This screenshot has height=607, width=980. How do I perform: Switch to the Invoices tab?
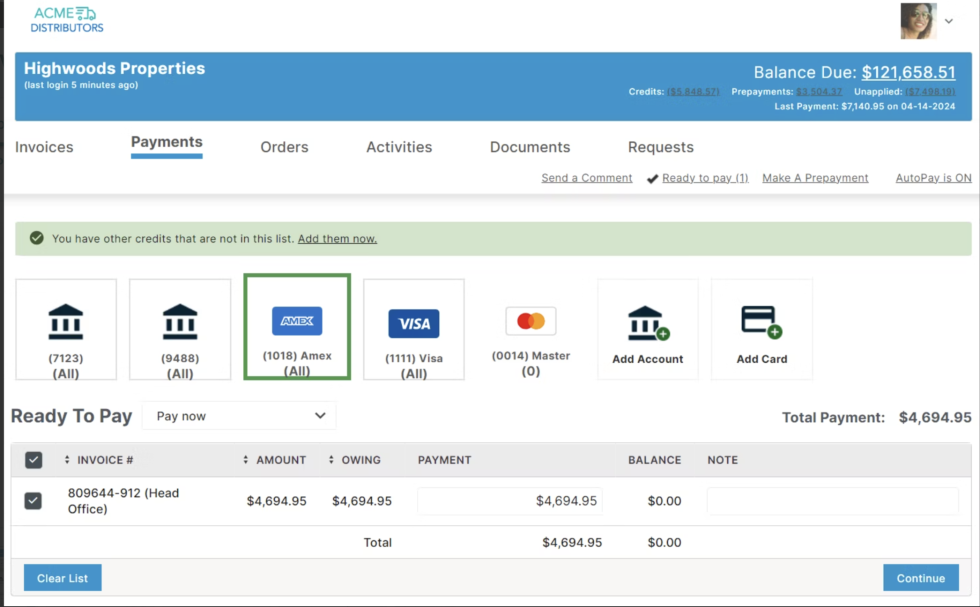pyautogui.click(x=44, y=147)
